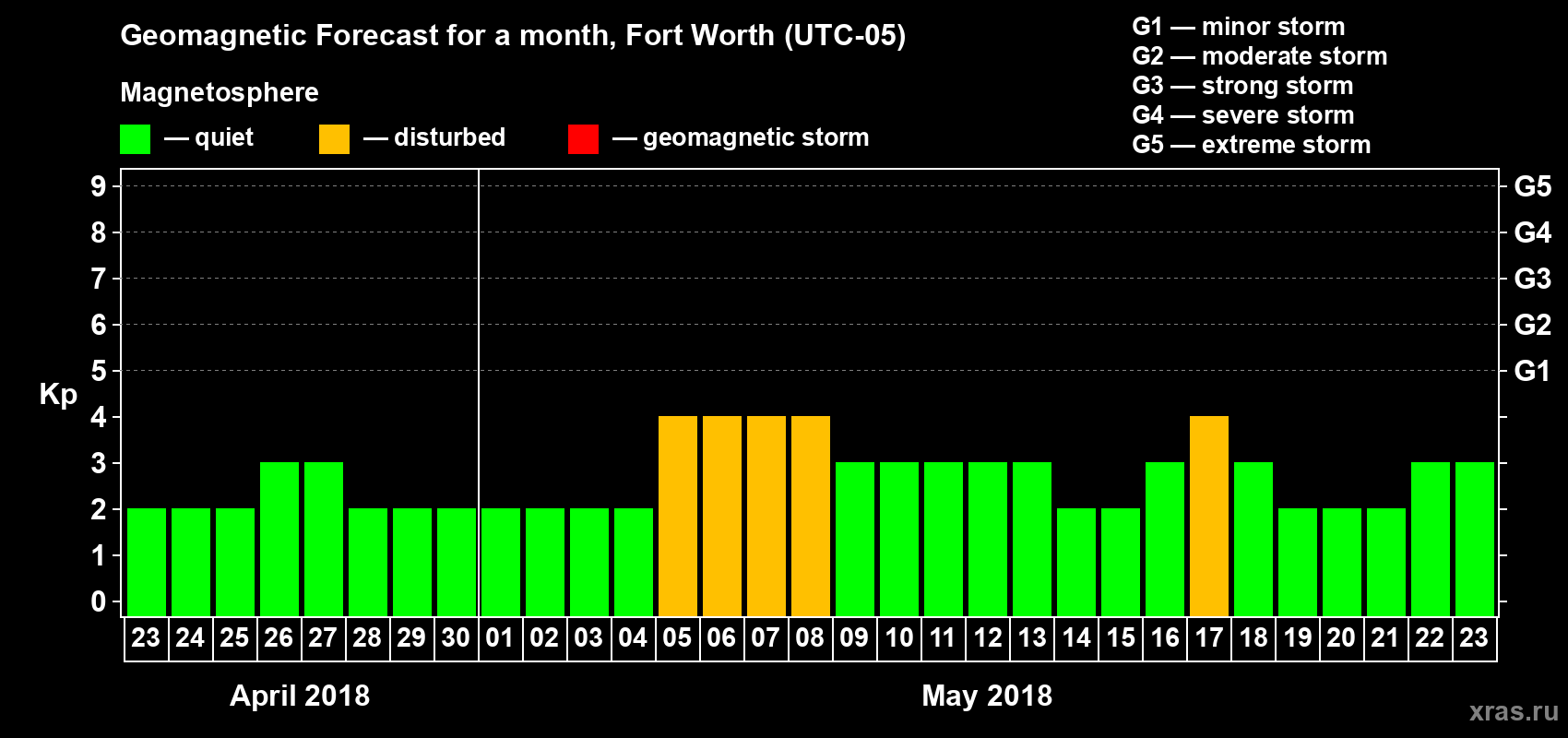Click the May 08 orange bar

coord(811,516)
